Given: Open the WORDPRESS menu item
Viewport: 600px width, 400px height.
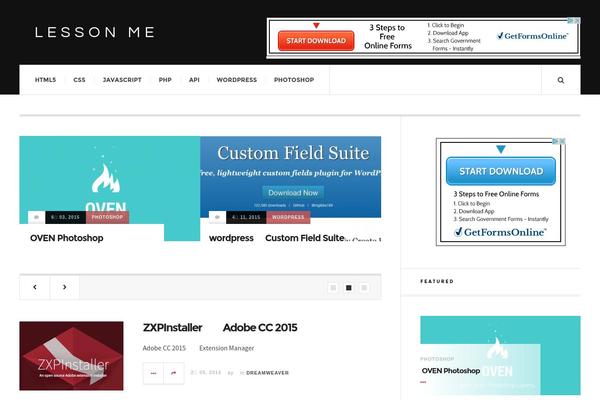Looking at the screenshot, I should (236, 80).
